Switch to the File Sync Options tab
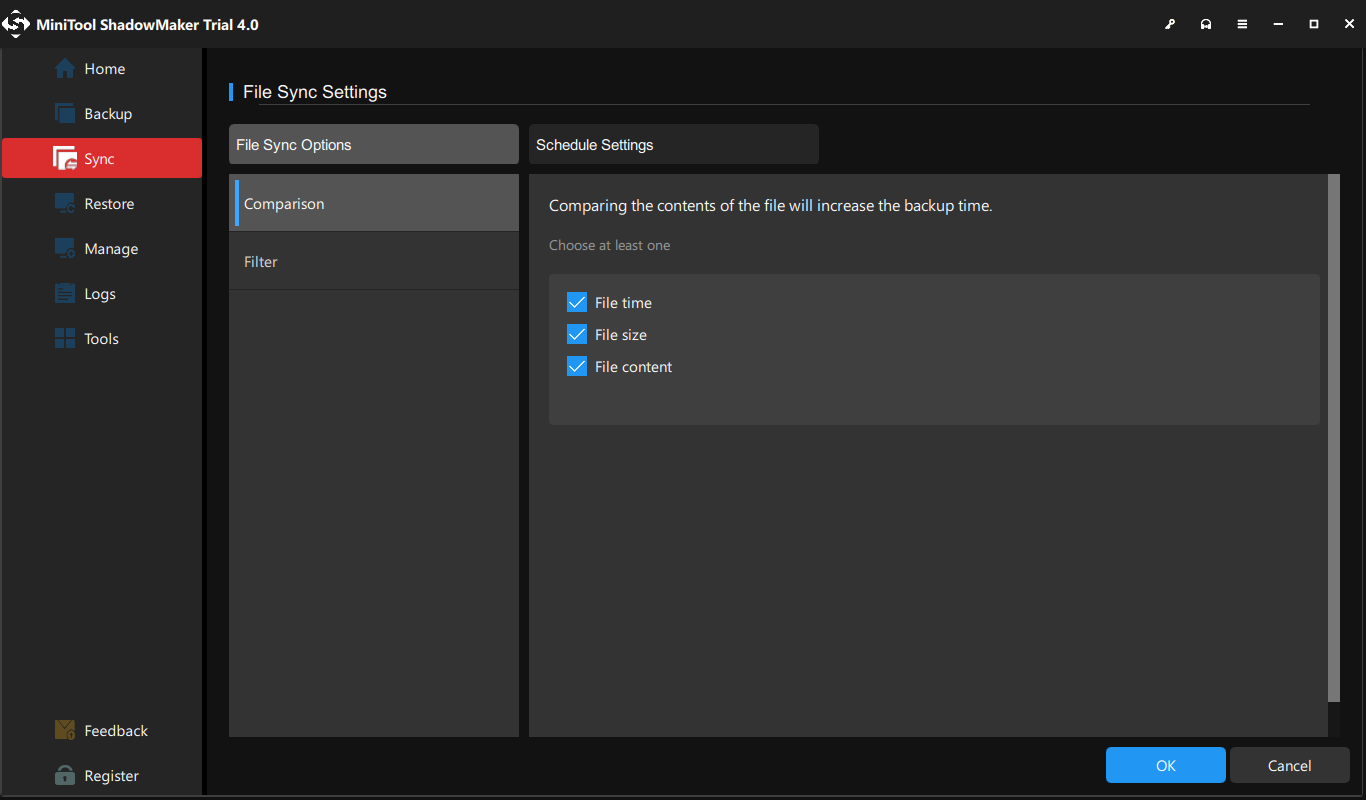Image resolution: width=1366 pixels, height=800 pixels. point(374,144)
